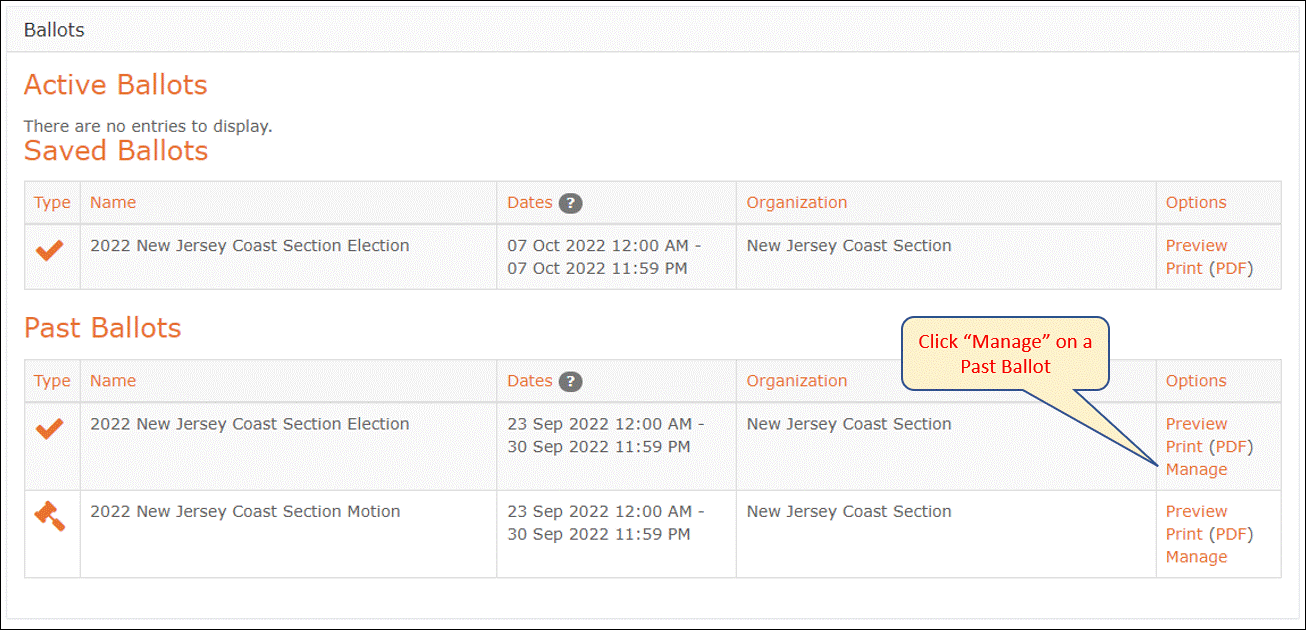This screenshot has width=1306, height=630.
Task: Sort Past Ballots by Name column
Action: pyautogui.click(x=113, y=380)
